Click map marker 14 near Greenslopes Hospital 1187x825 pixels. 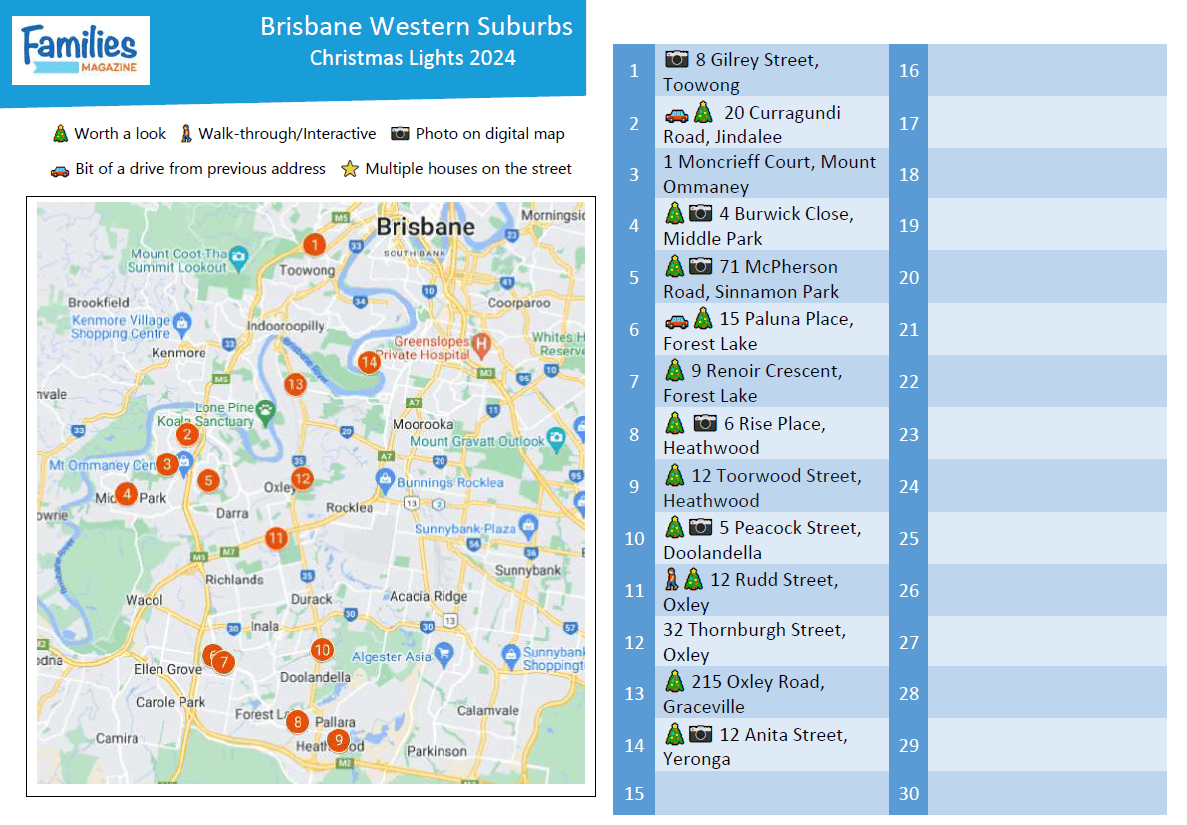pyautogui.click(x=369, y=362)
